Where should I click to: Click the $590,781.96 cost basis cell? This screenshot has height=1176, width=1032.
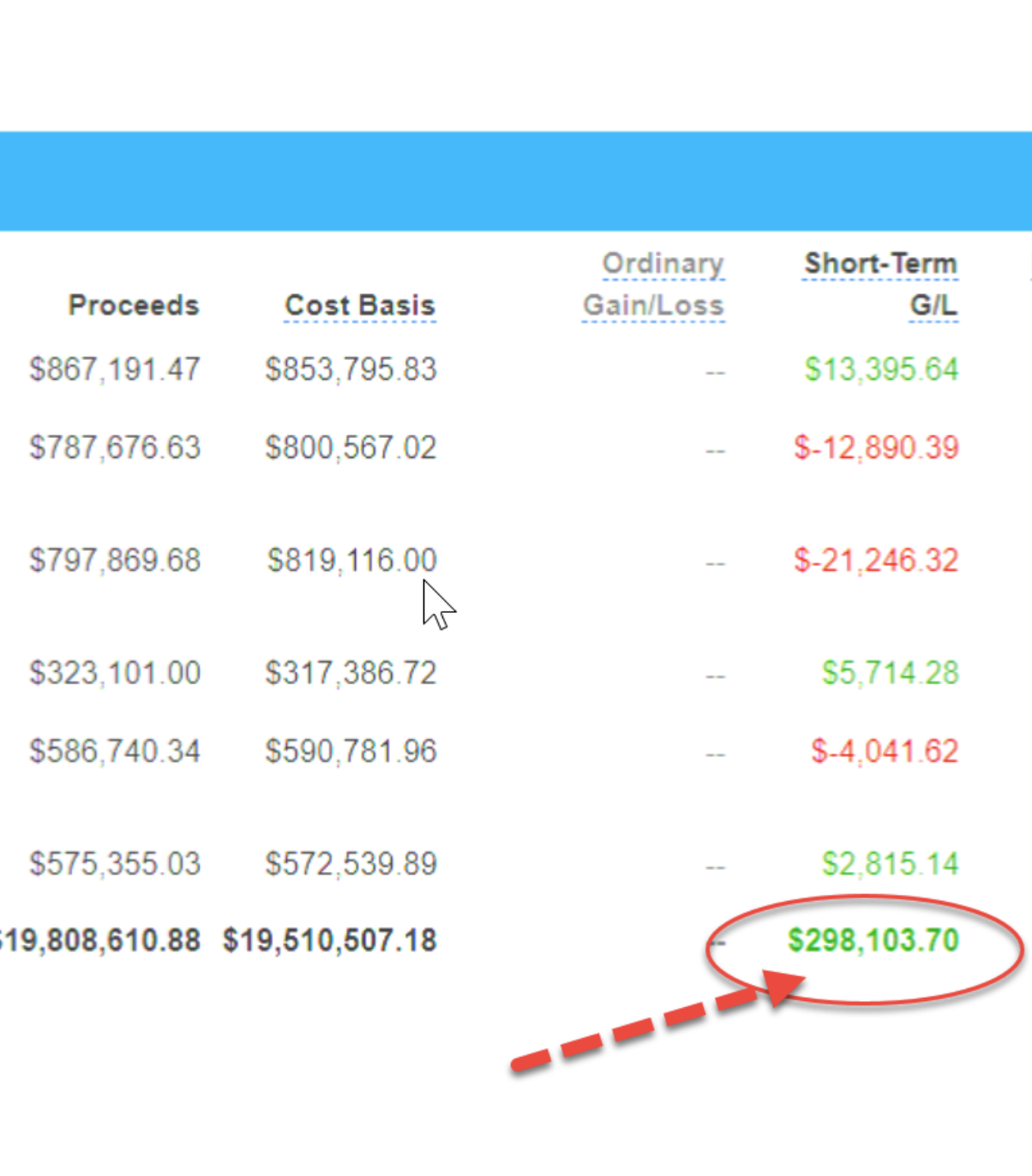click(351, 752)
